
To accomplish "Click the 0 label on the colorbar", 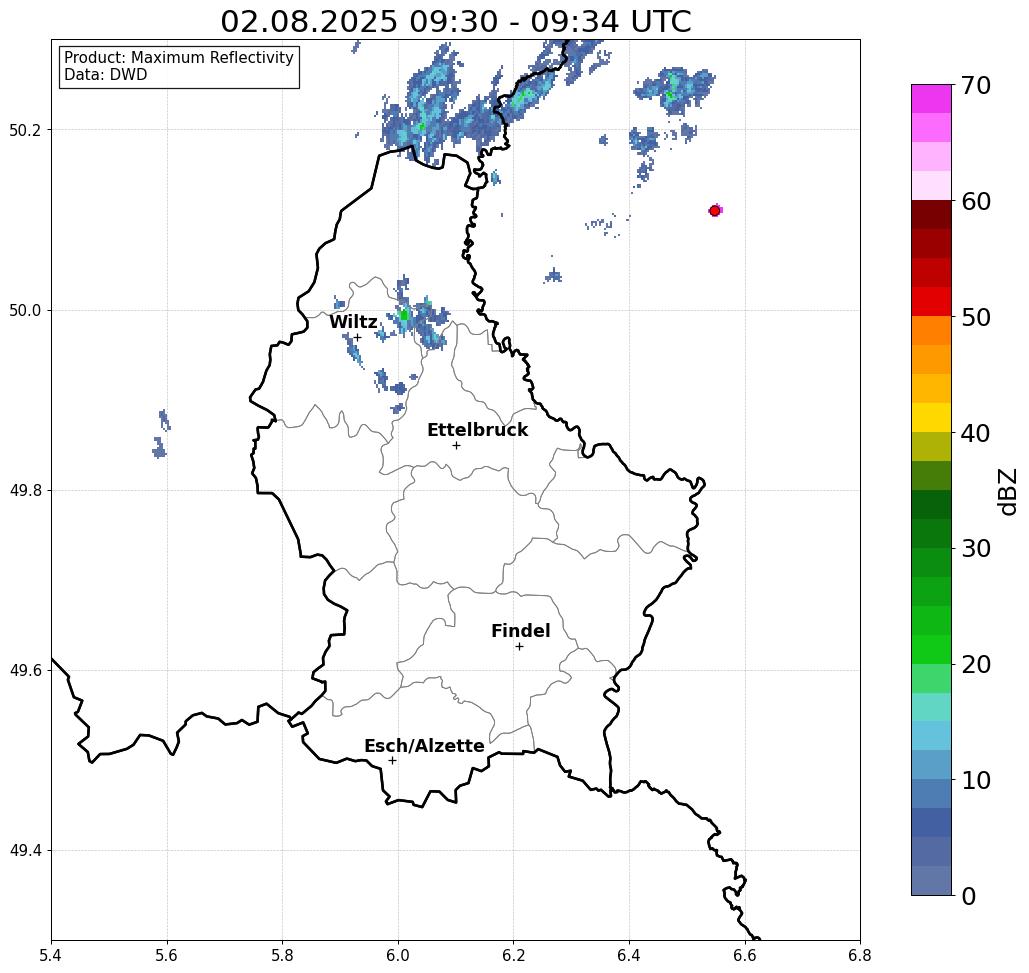I will coord(969,896).
